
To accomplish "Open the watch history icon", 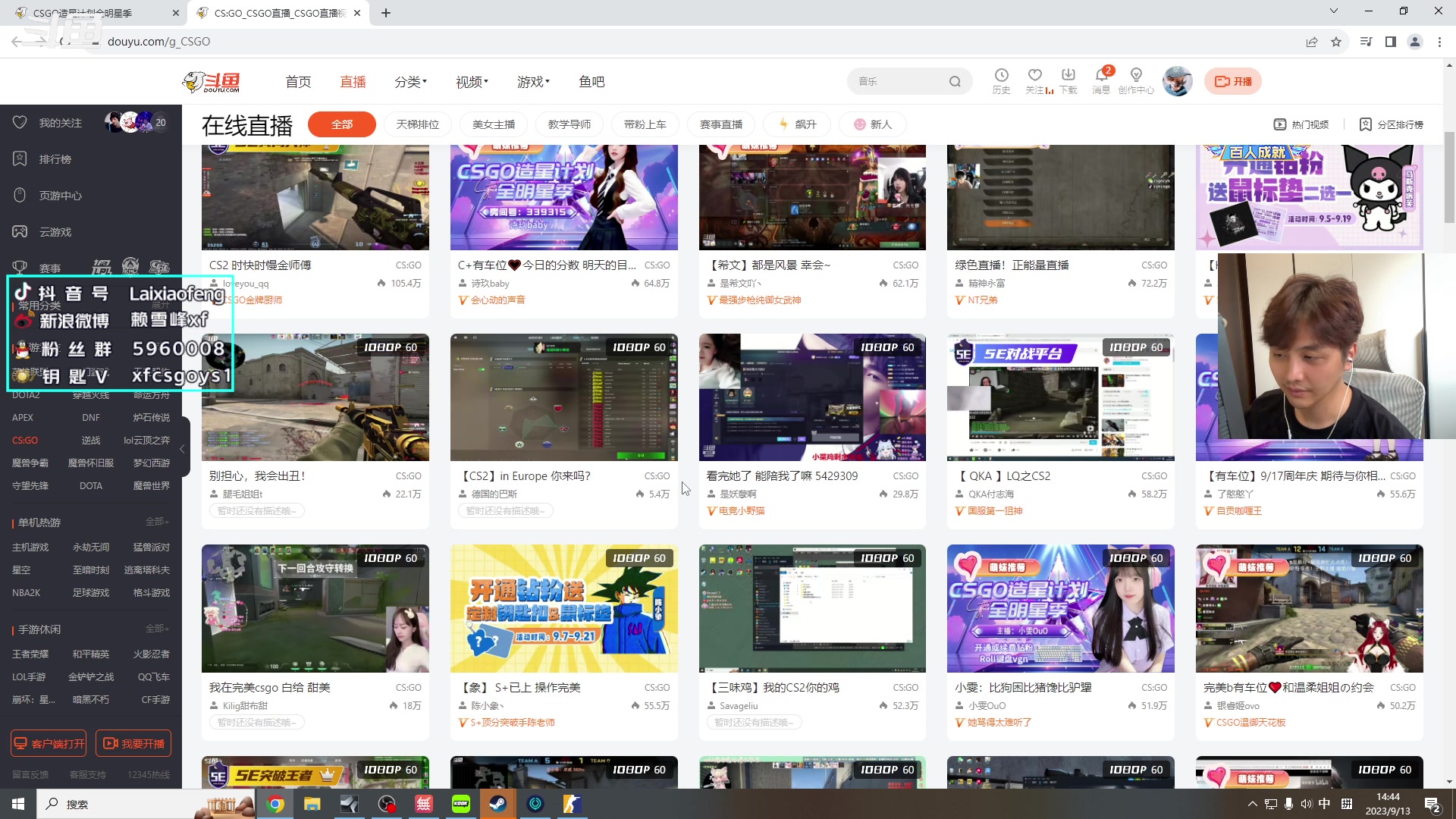I will click(1001, 75).
